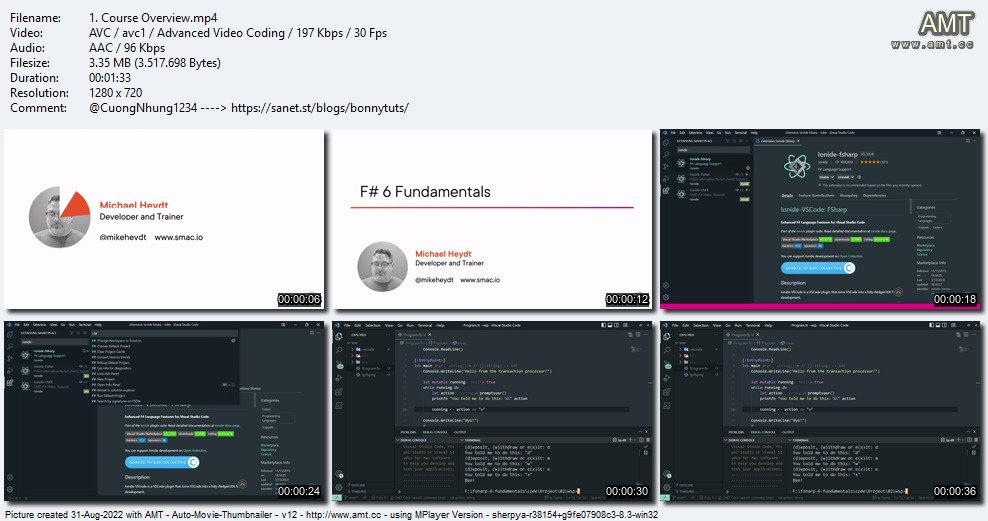Open Marketplace resource link in 00:00:18 frame

pos(926,246)
